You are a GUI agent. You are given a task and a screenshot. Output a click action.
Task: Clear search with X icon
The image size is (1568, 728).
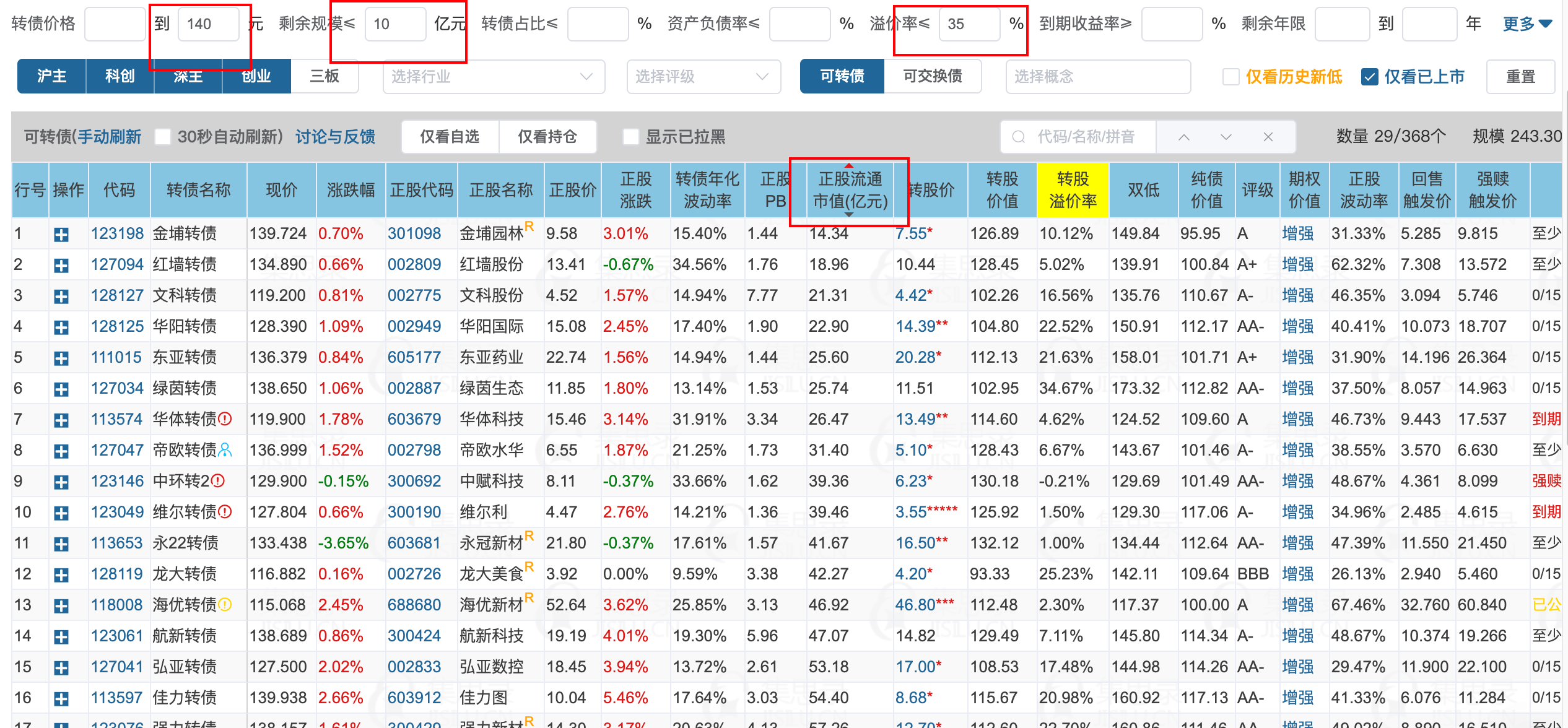coord(1268,137)
